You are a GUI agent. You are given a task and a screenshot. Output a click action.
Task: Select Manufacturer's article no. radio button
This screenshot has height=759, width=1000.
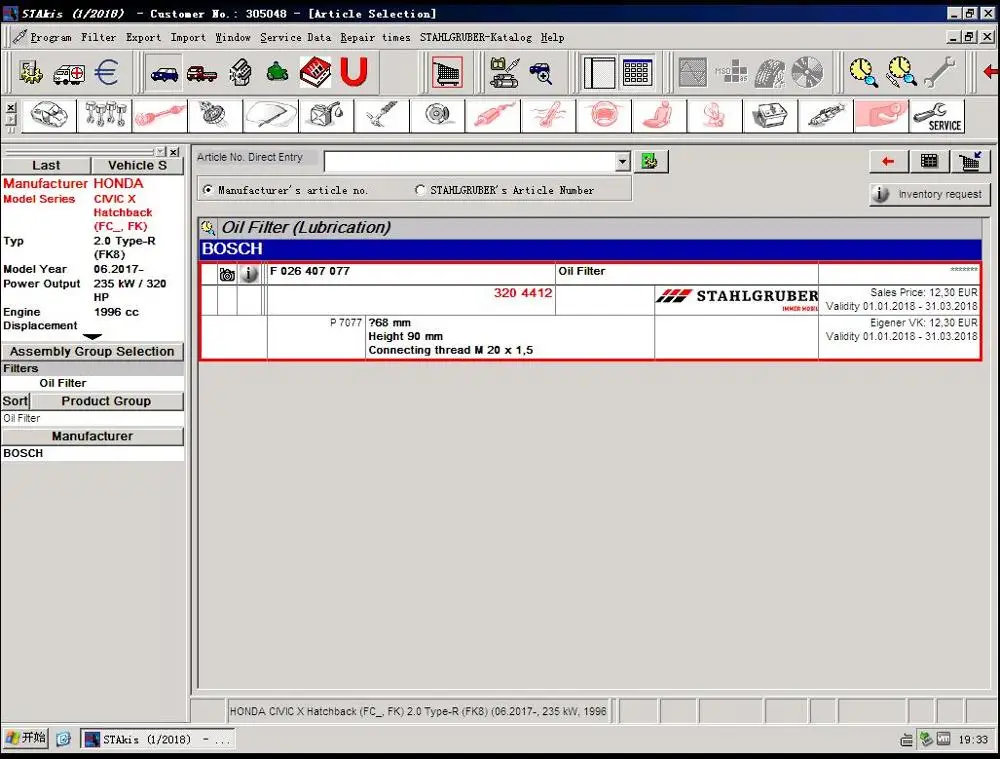tap(208, 190)
